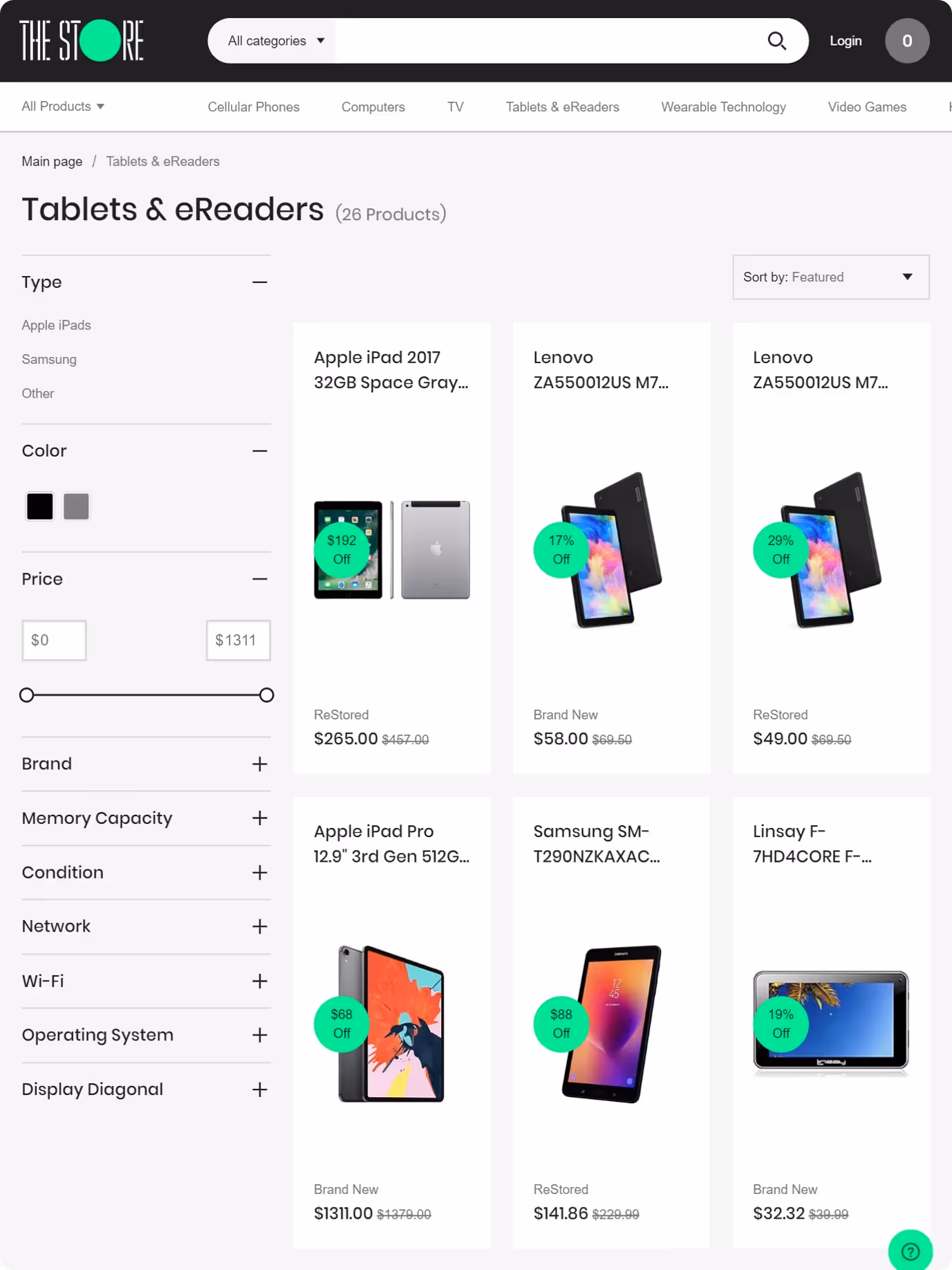Image resolution: width=952 pixels, height=1270 pixels.
Task: Open the cart counter showing 0
Action: tap(906, 41)
